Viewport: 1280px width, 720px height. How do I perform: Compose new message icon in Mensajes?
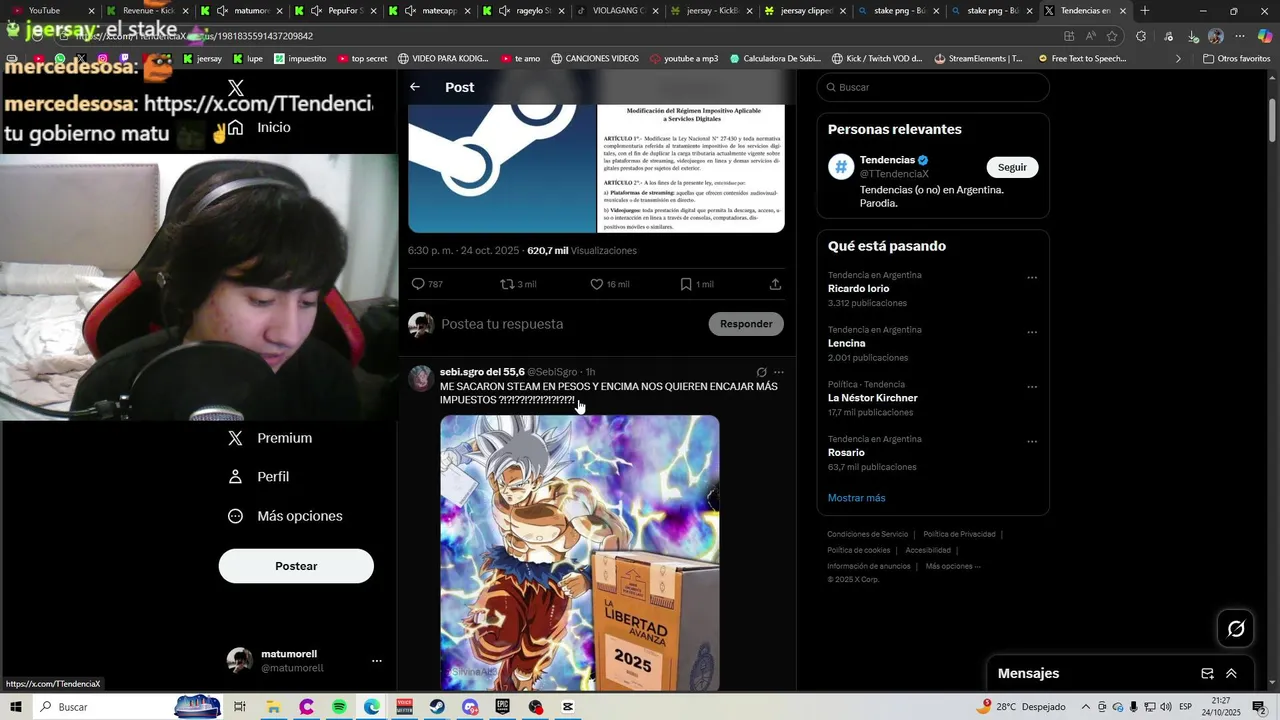pyautogui.click(x=1207, y=674)
